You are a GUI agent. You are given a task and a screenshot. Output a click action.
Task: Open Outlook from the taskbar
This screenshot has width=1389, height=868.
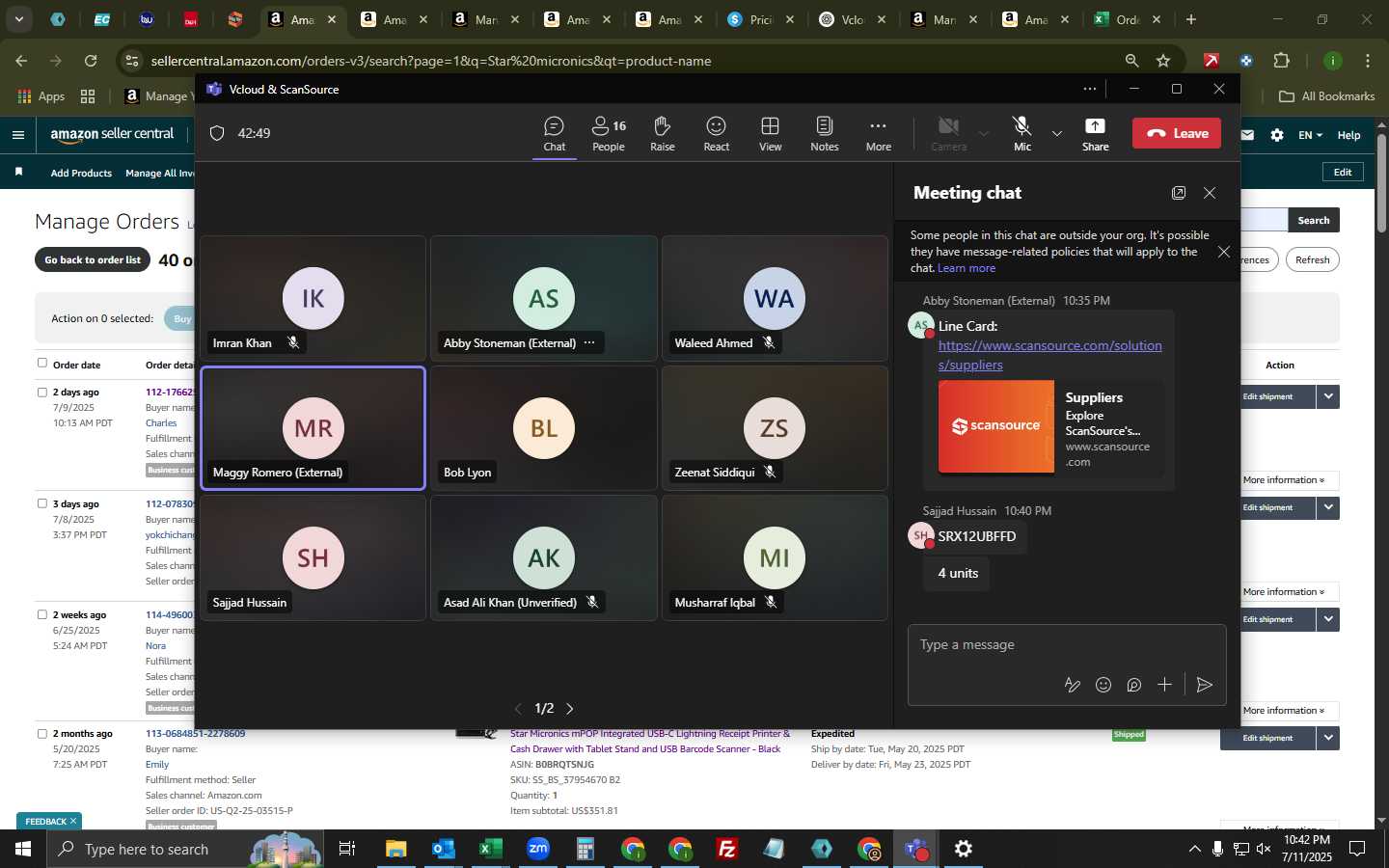(443, 849)
